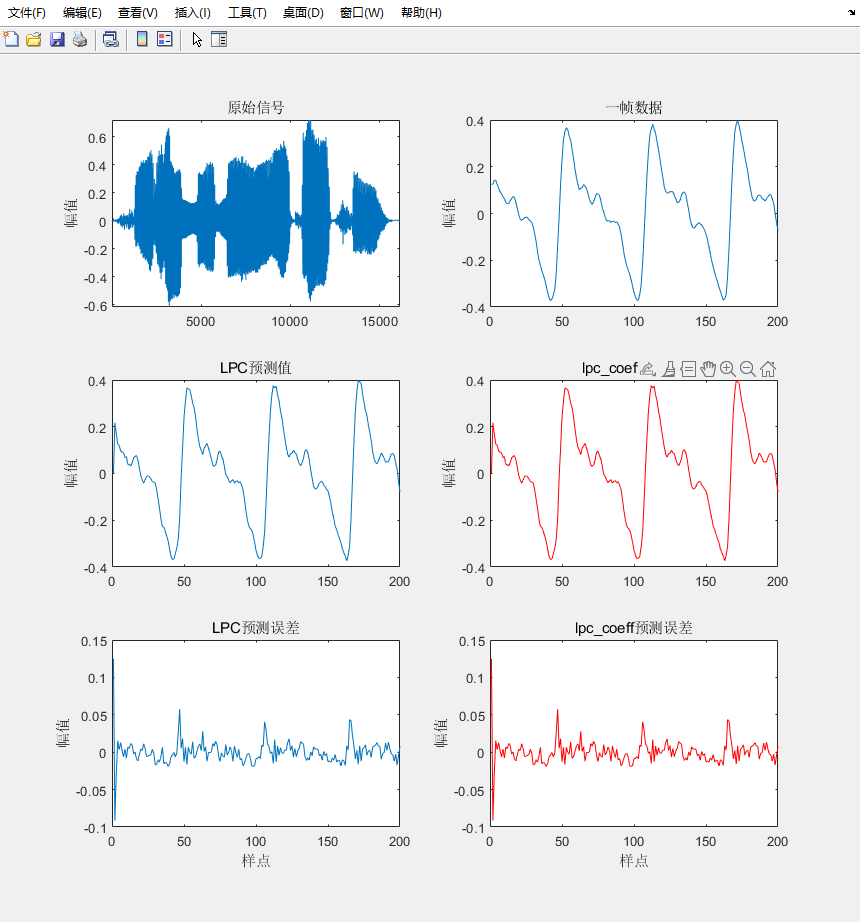This screenshot has height=922, width=860.
Task: Click the lpc_coeff预测误差 plot title
Action: point(634,628)
